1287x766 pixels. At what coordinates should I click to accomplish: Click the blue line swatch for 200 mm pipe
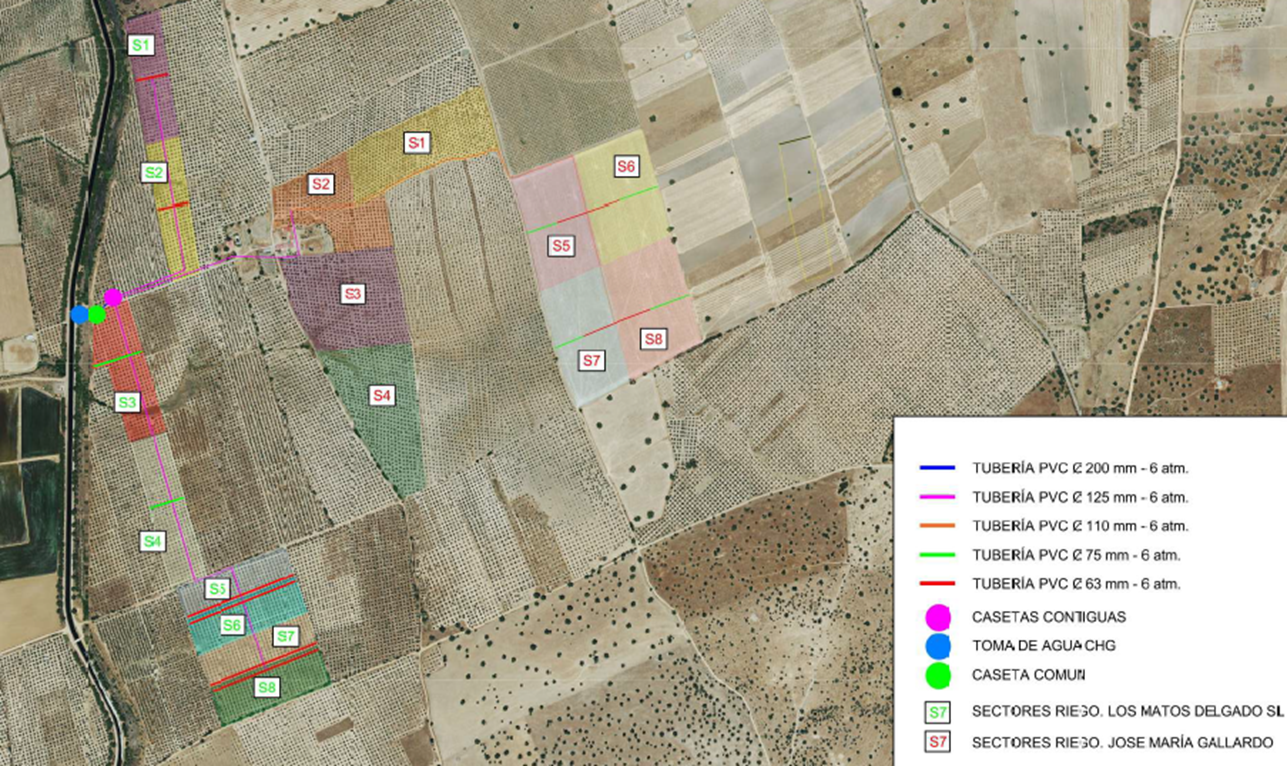pyautogui.click(x=939, y=468)
